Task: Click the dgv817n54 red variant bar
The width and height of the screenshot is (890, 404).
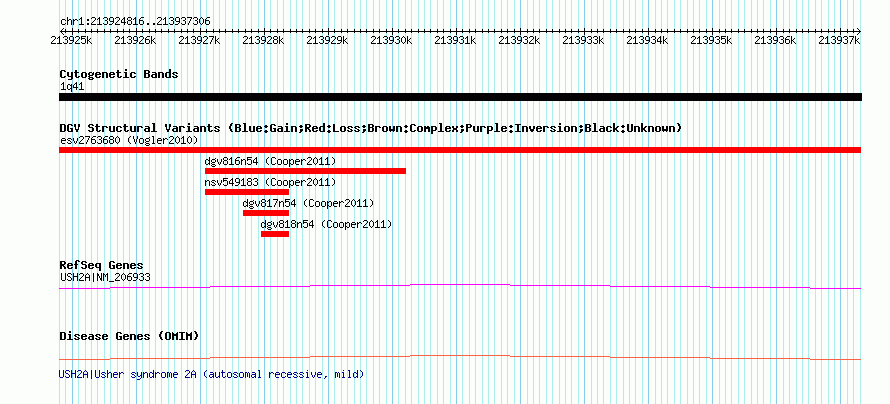Action: pos(266,213)
